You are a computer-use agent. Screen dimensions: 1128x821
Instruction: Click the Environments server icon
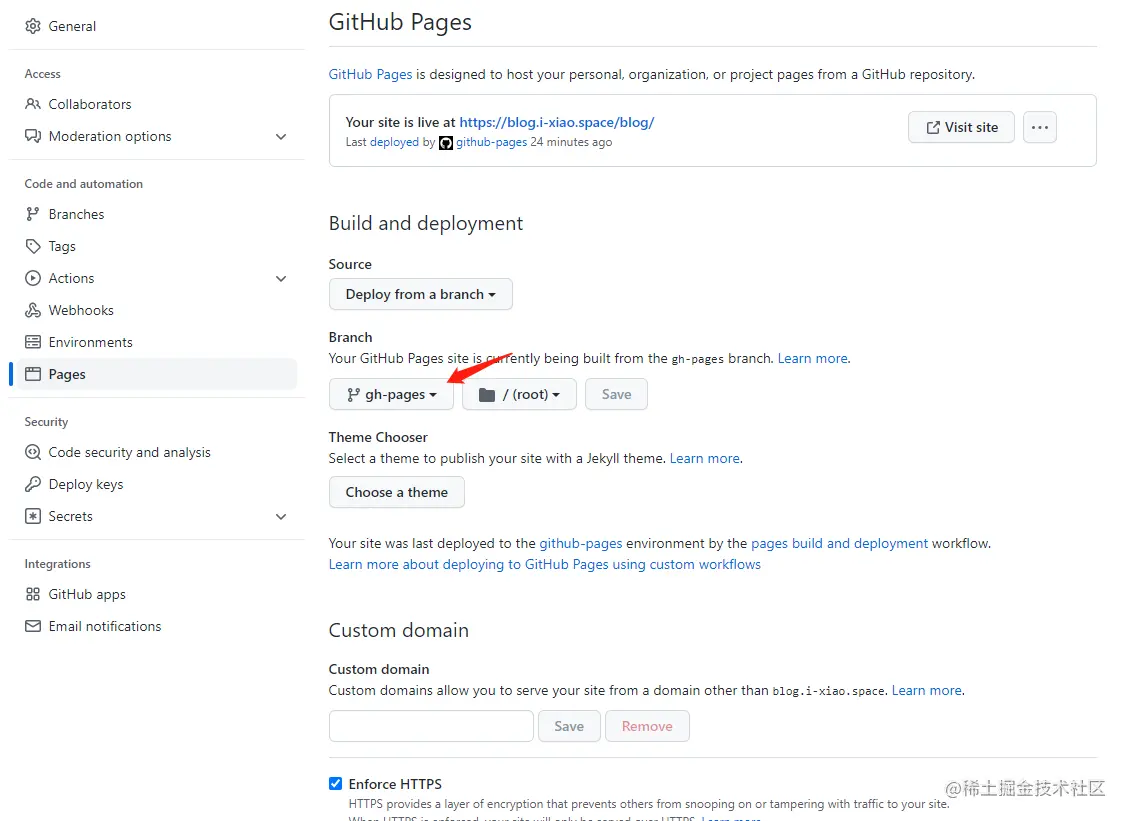(32, 342)
